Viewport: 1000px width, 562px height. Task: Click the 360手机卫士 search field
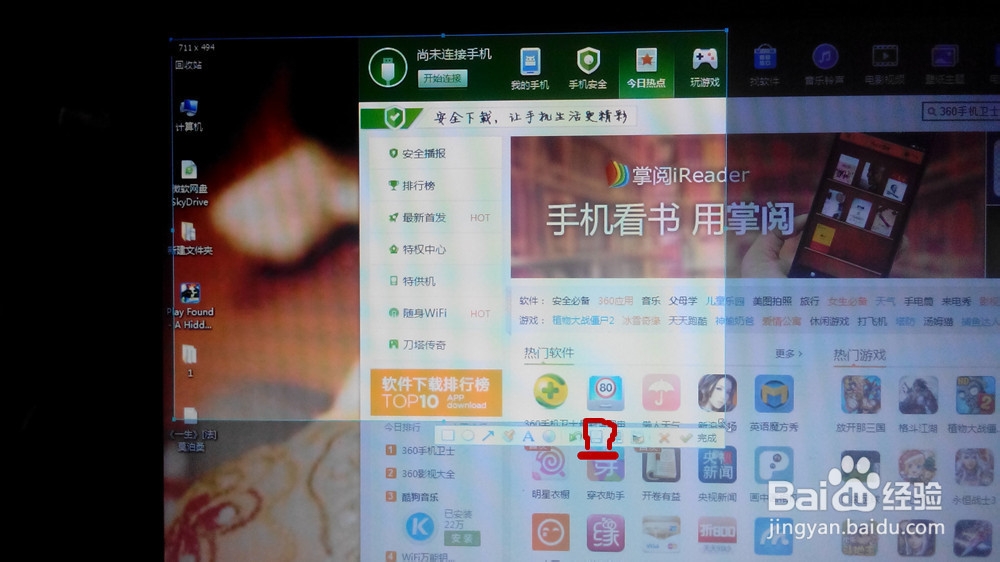(962, 112)
